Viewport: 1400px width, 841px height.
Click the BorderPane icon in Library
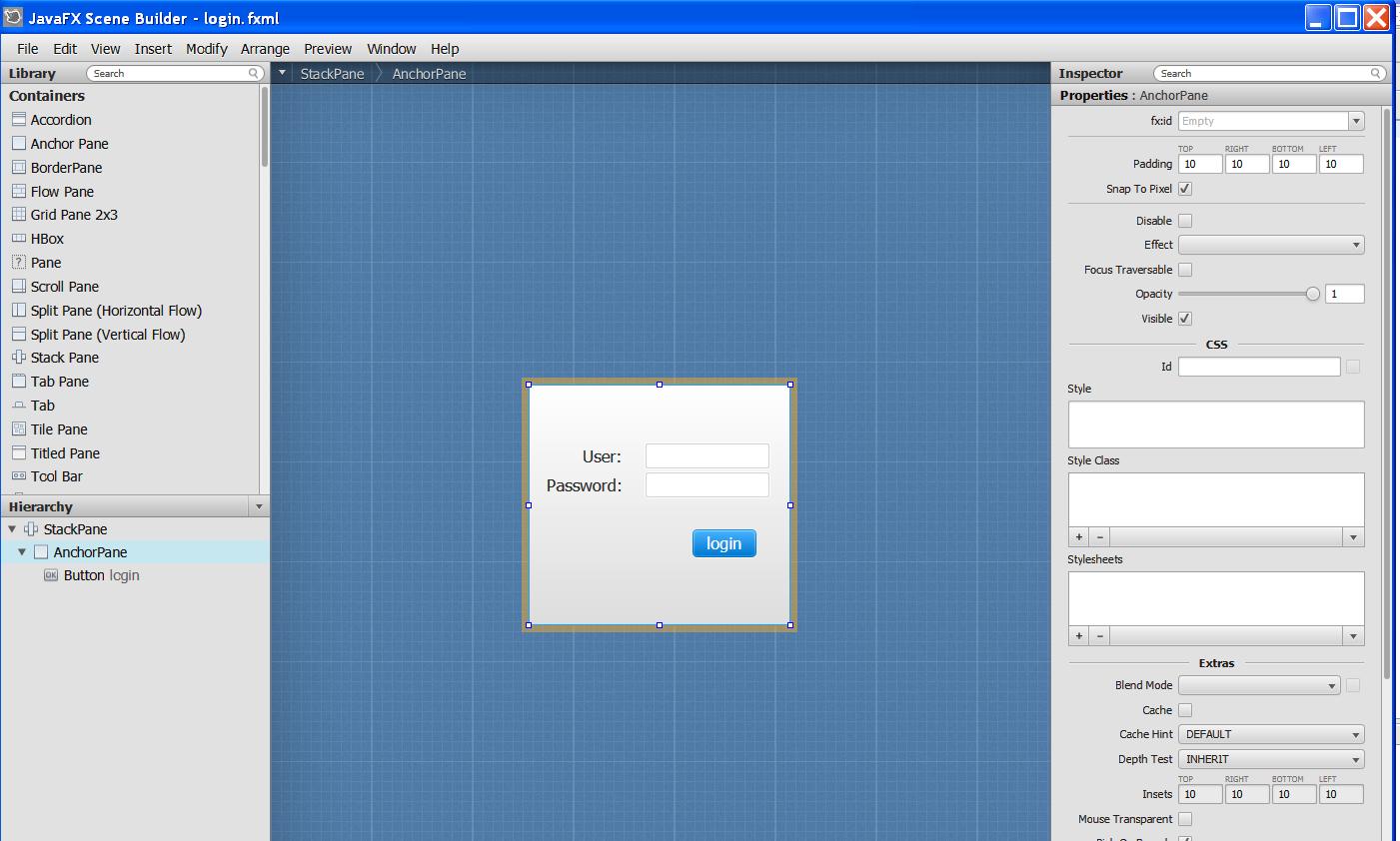19,168
